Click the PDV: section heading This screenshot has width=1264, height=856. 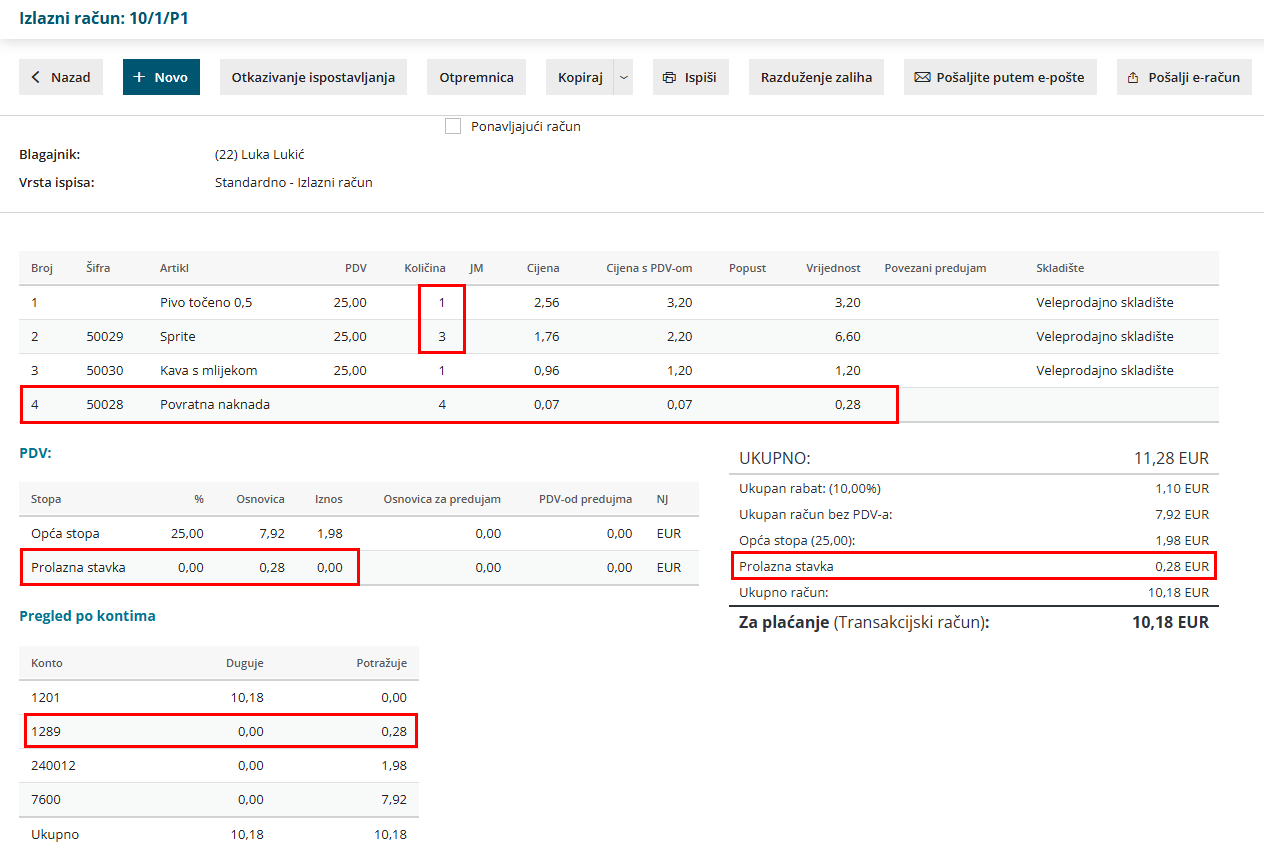[35, 453]
